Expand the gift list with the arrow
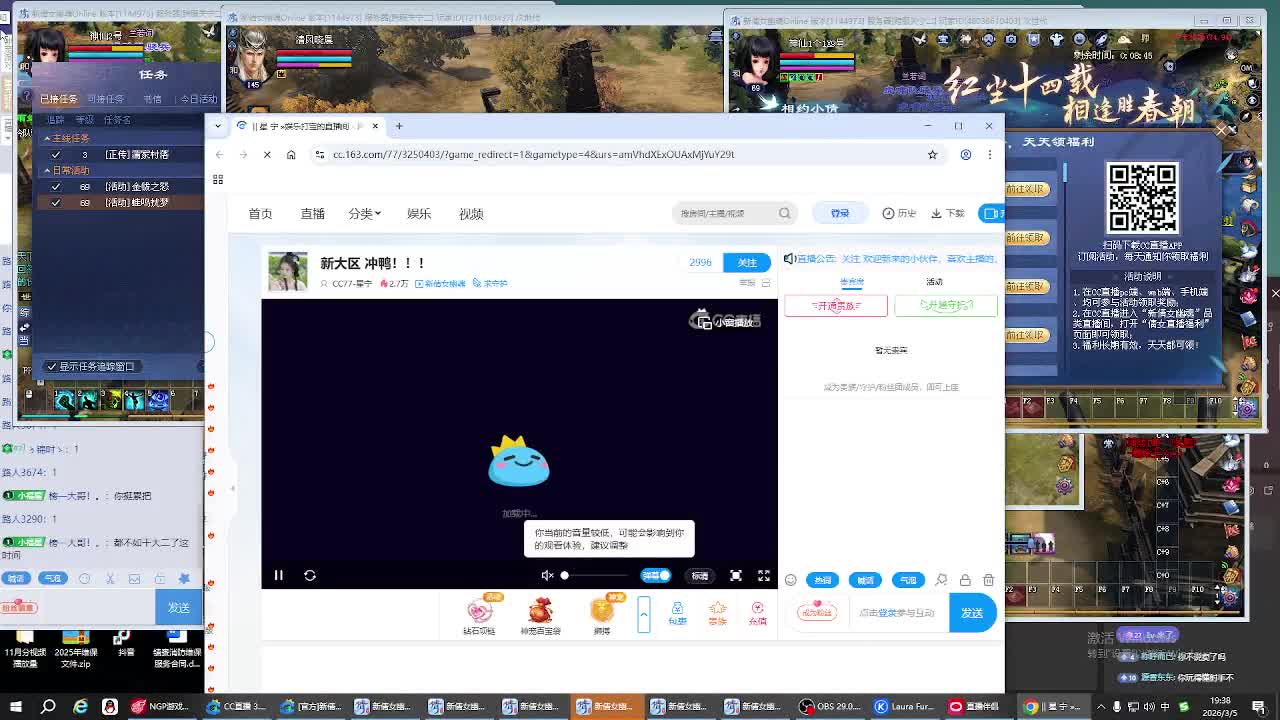The width and height of the screenshot is (1280, 720). 644,614
